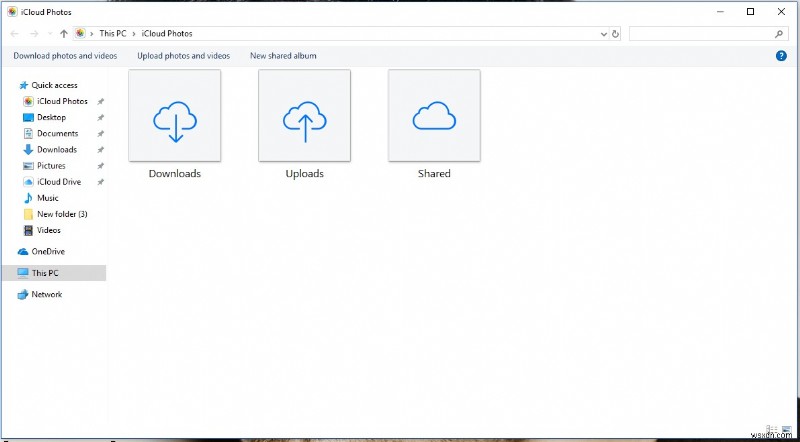This screenshot has height=442, width=800.
Task: Click the OneDrive cloud icon
Action: [x=23, y=252]
